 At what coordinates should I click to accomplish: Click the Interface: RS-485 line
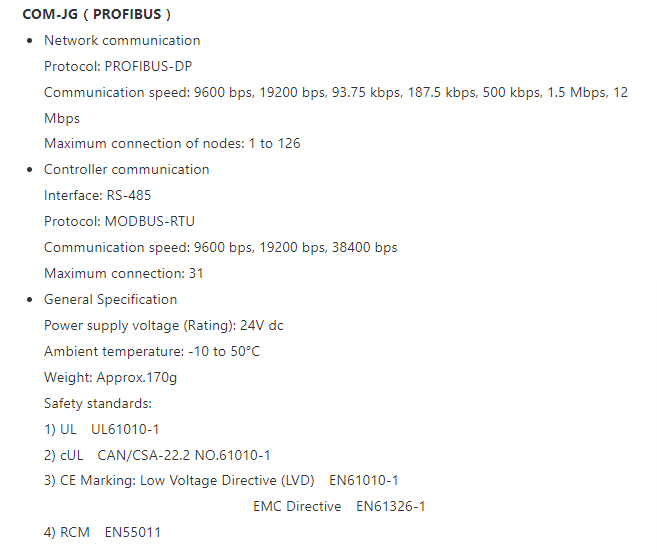[x=98, y=195]
